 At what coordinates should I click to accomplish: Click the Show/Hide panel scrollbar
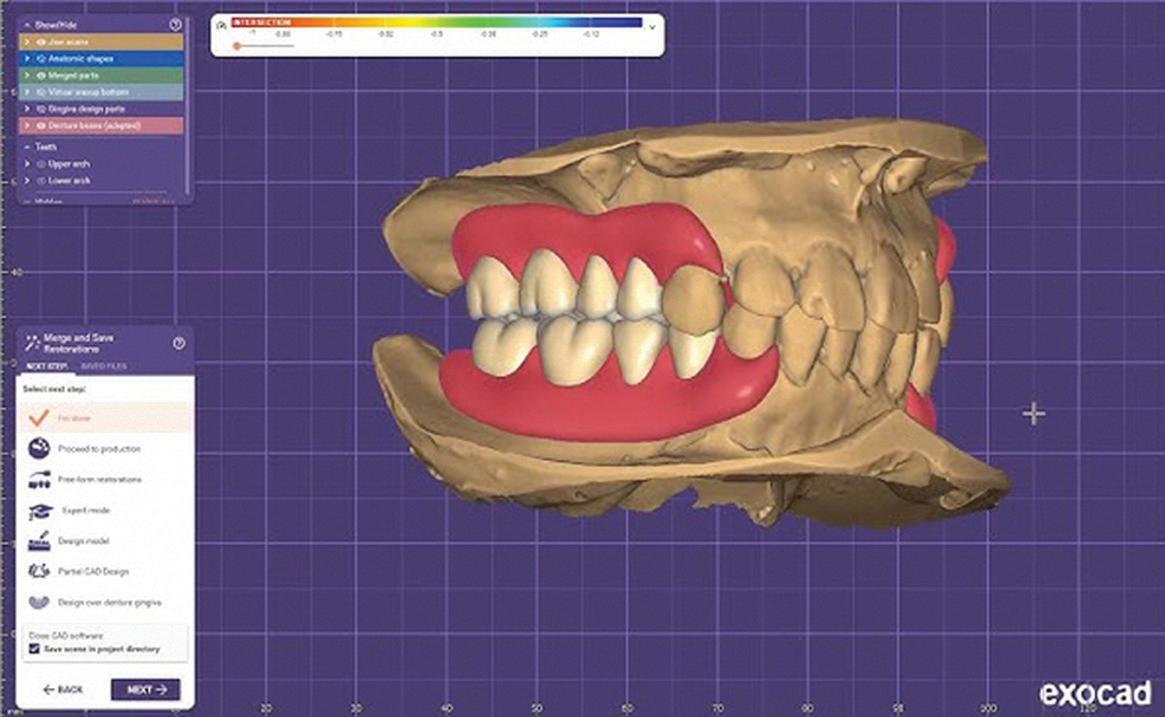coord(187,104)
